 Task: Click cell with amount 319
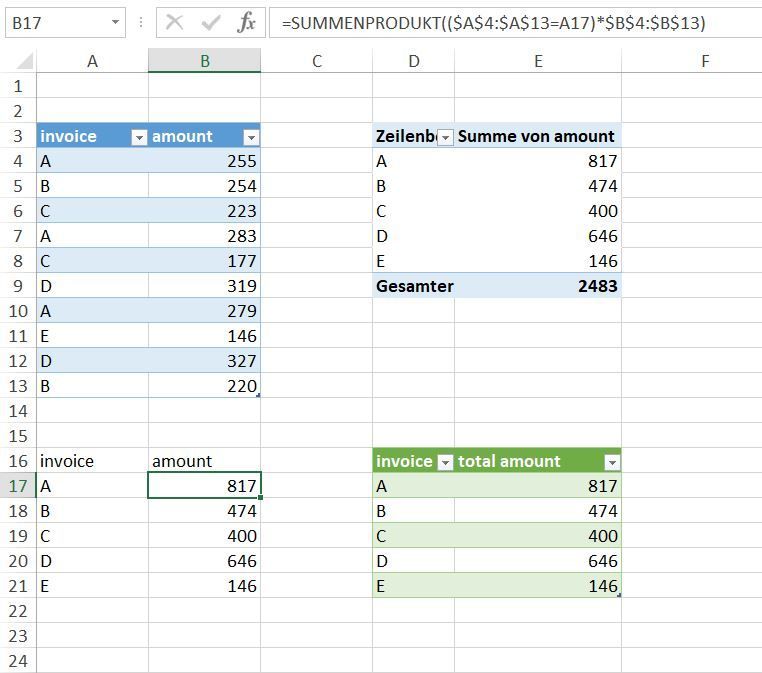(x=205, y=286)
